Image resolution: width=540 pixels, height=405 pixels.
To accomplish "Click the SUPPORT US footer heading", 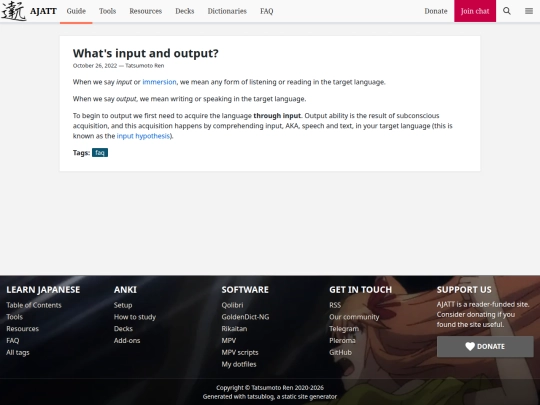I will pos(464,290).
